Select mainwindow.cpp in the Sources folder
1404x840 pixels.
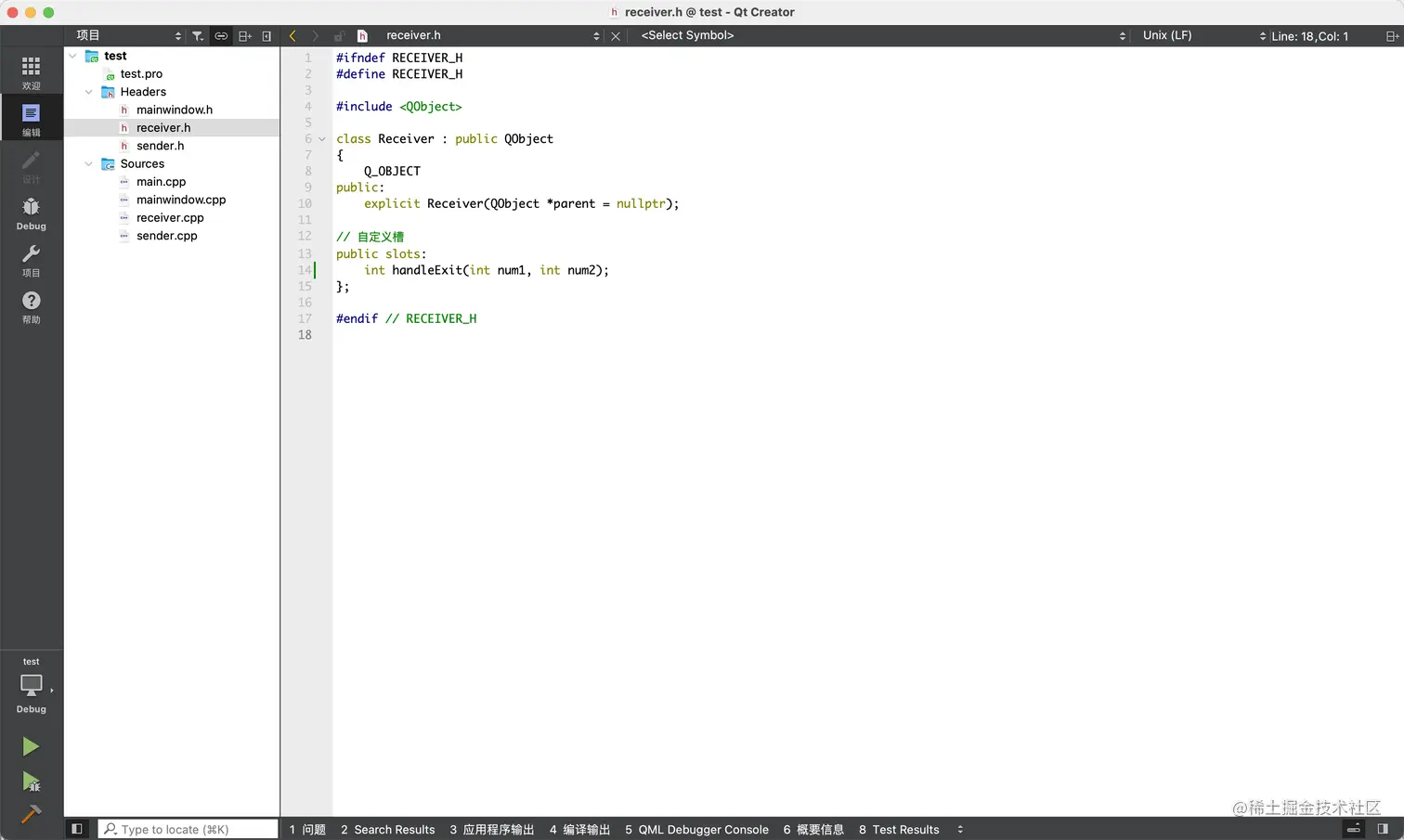click(181, 200)
